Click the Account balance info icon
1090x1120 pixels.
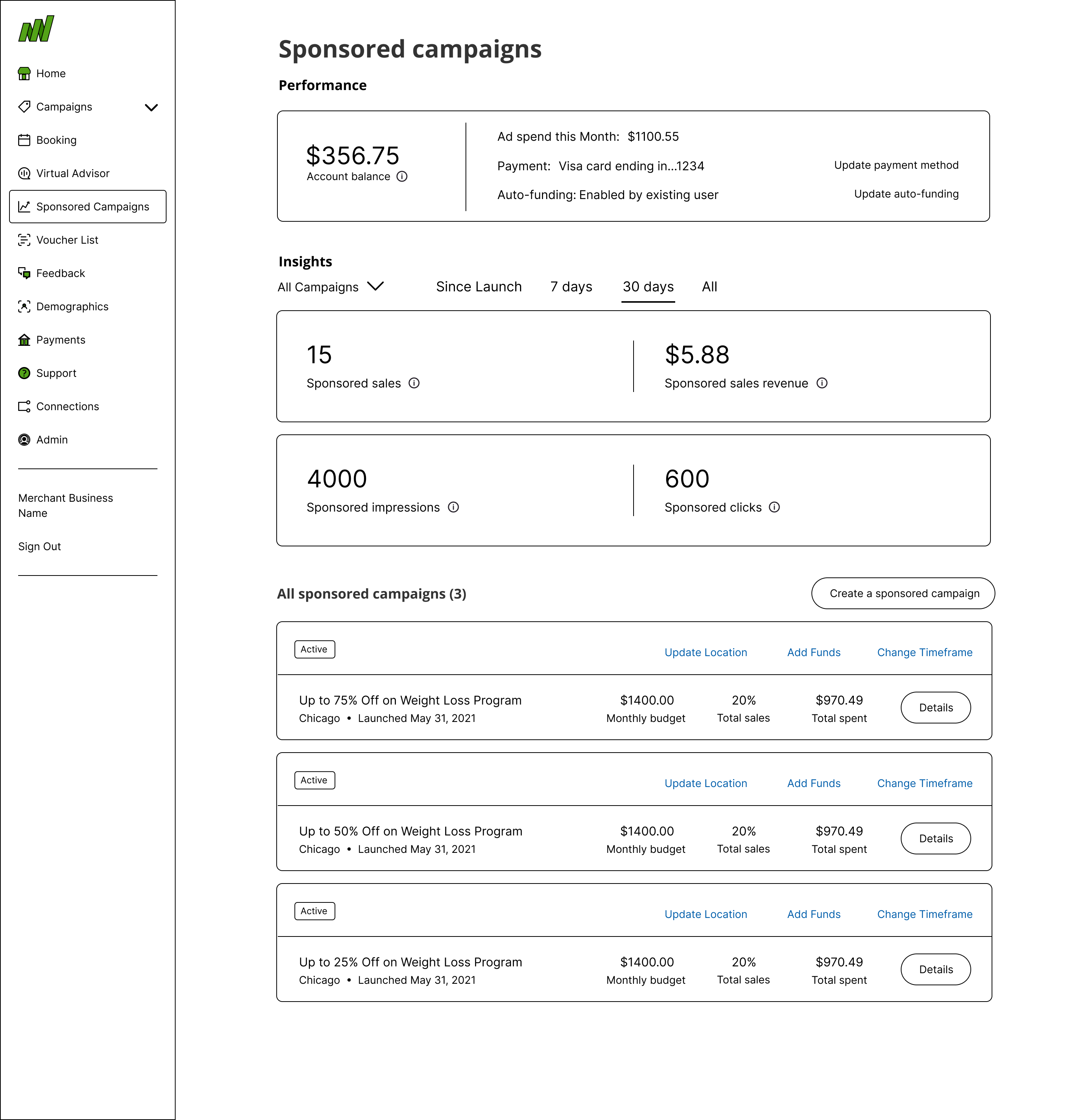coord(402,176)
